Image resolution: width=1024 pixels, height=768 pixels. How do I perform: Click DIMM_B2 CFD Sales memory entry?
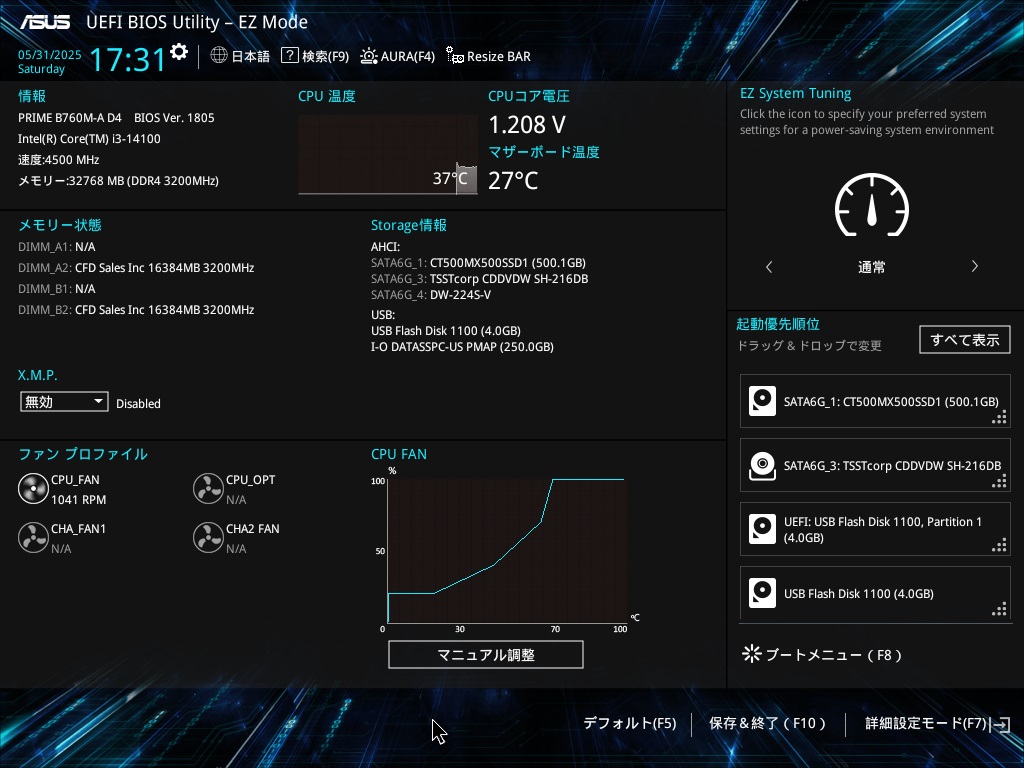tap(136, 310)
